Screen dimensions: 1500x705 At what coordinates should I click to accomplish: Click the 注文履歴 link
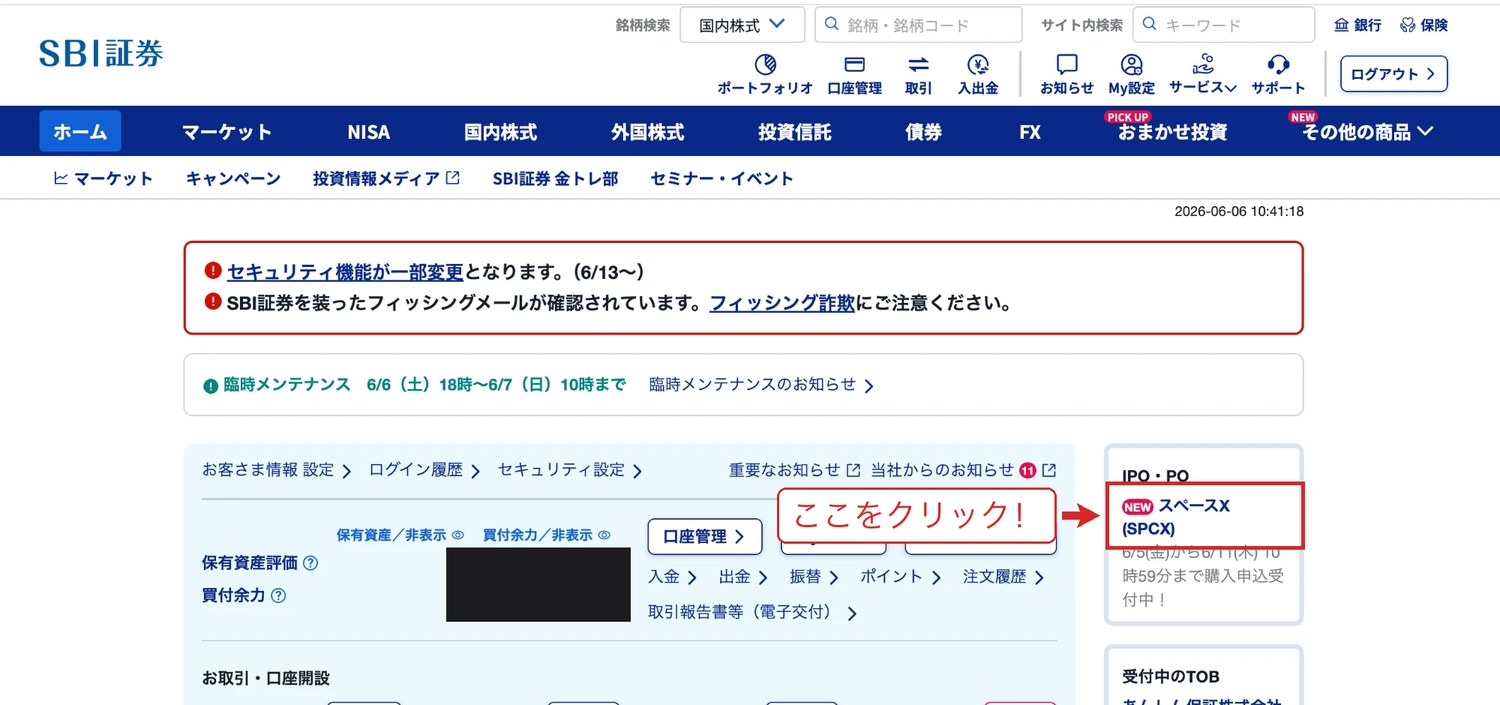(x=1003, y=577)
